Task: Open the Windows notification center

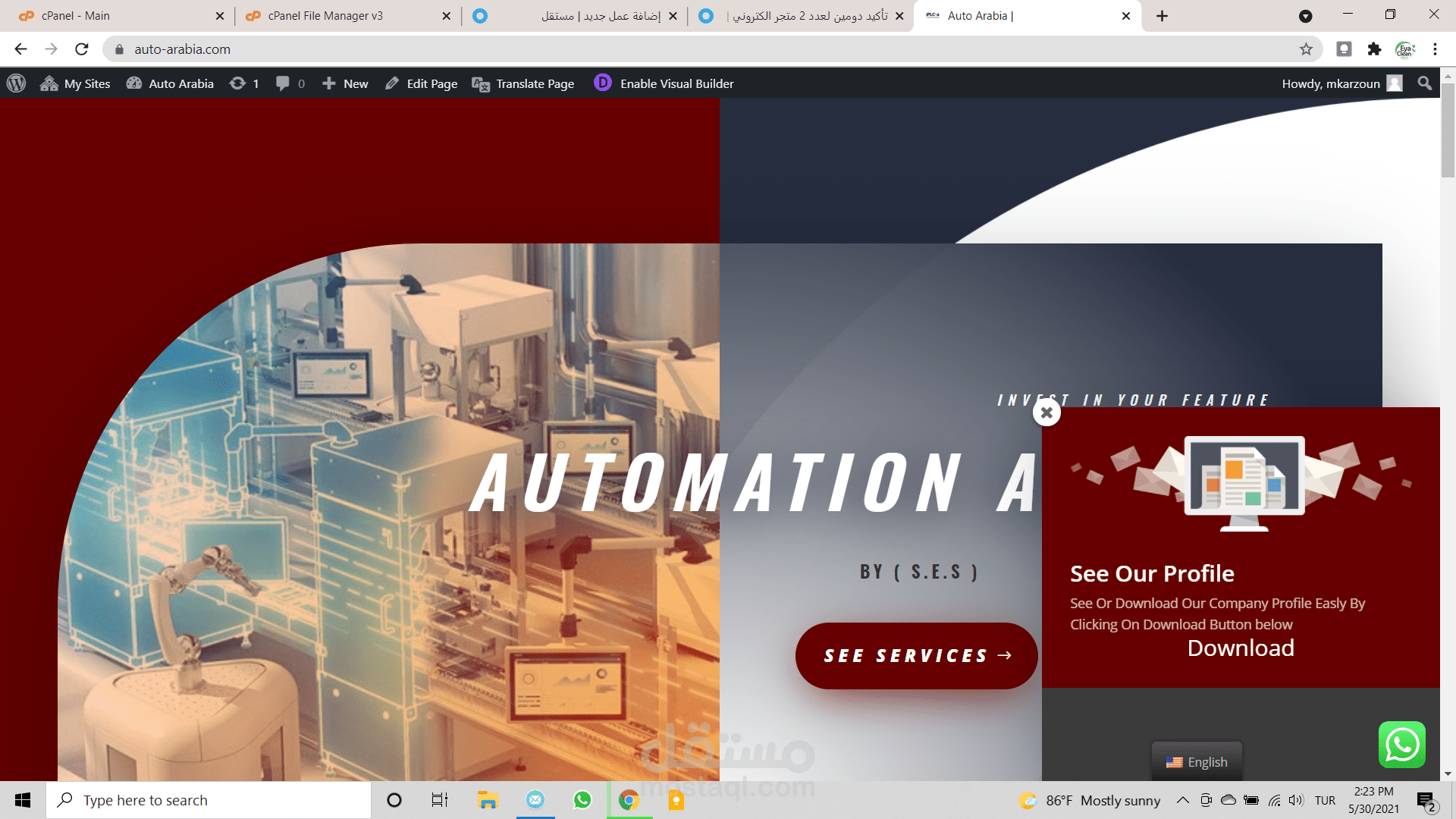Action: (1427, 800)
